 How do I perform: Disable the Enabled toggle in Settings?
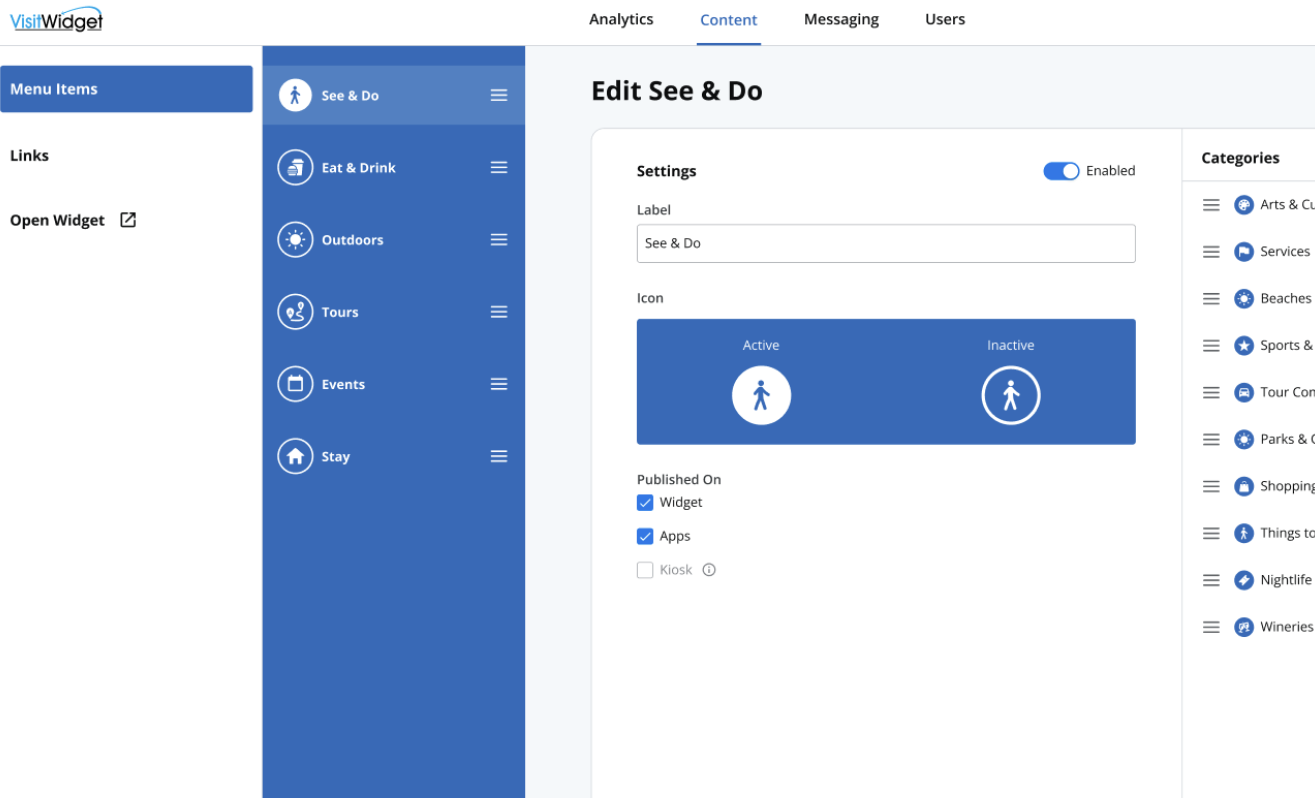pyautogui.click(x=1060, y=171)
